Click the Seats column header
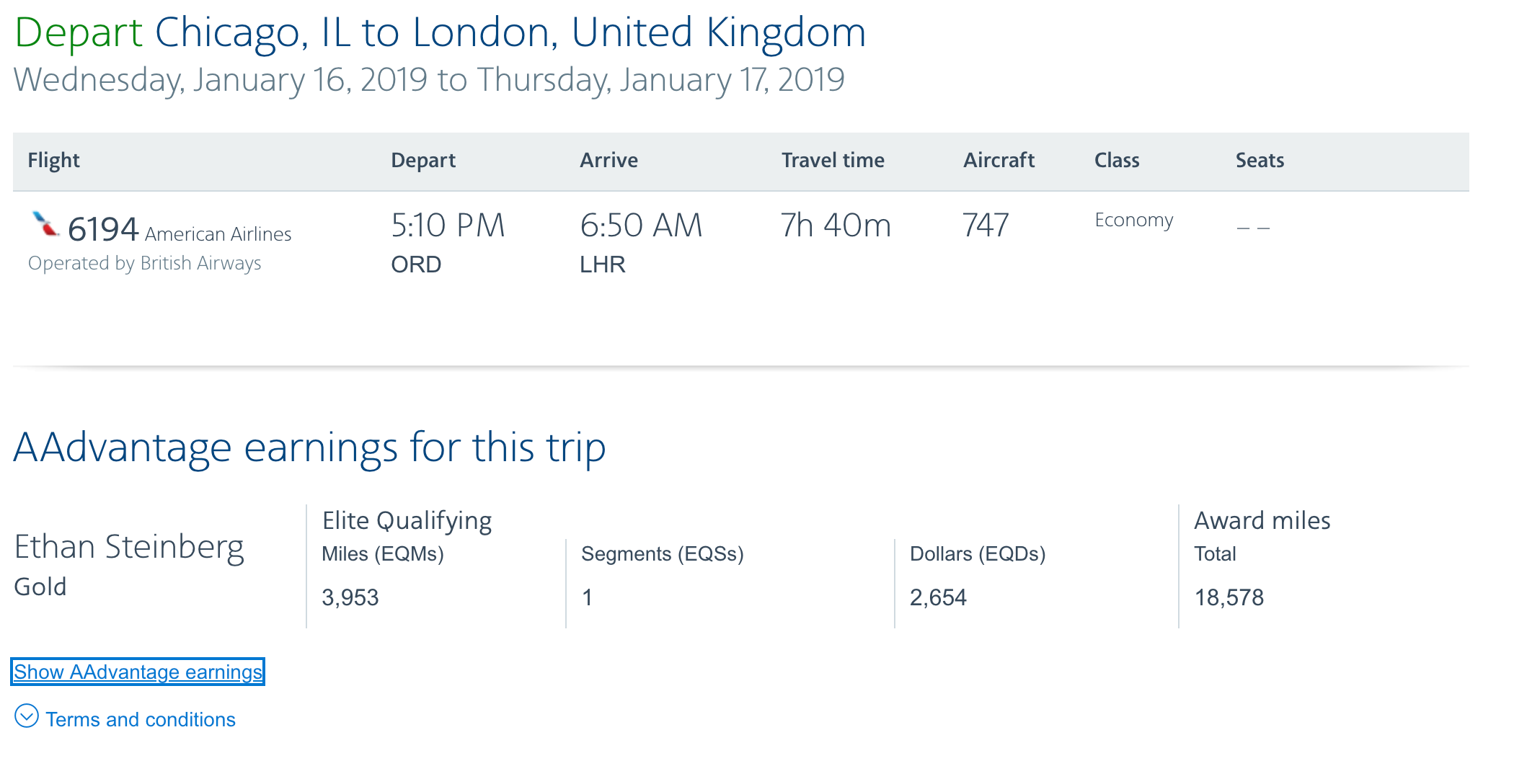 tap(1260, 160)
